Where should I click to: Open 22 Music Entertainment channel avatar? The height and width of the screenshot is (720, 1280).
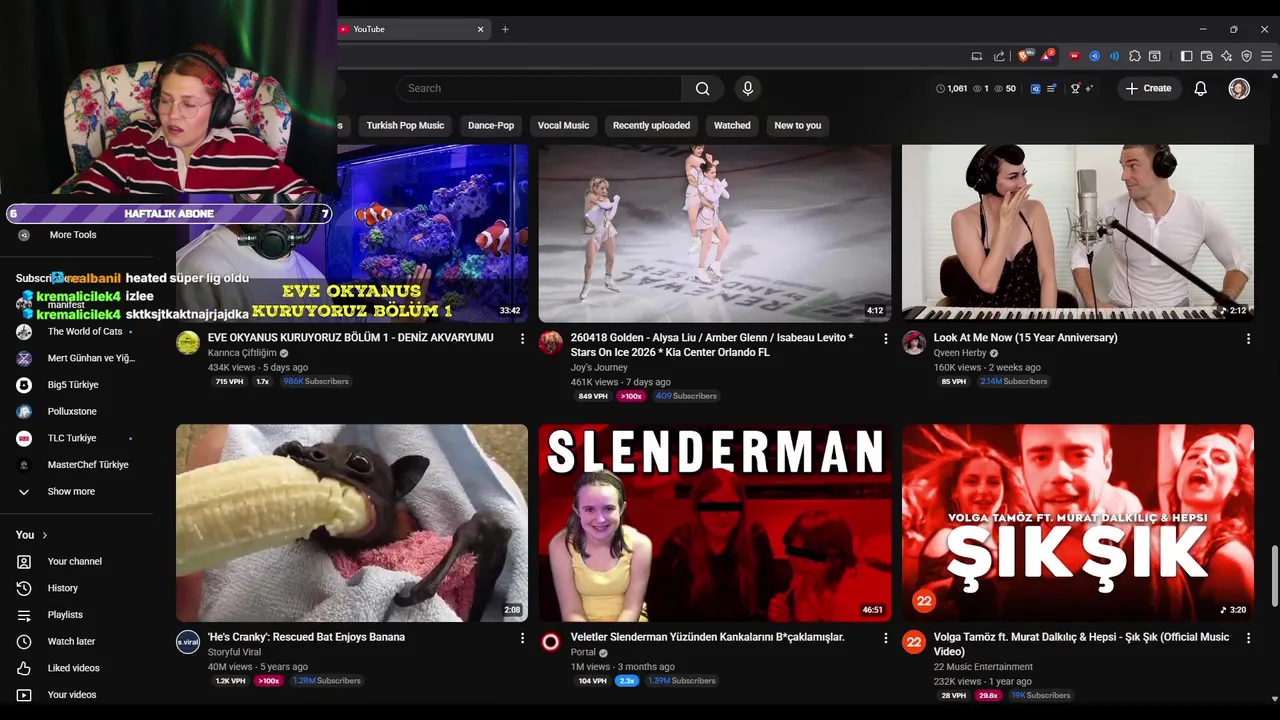coord(914,642)
